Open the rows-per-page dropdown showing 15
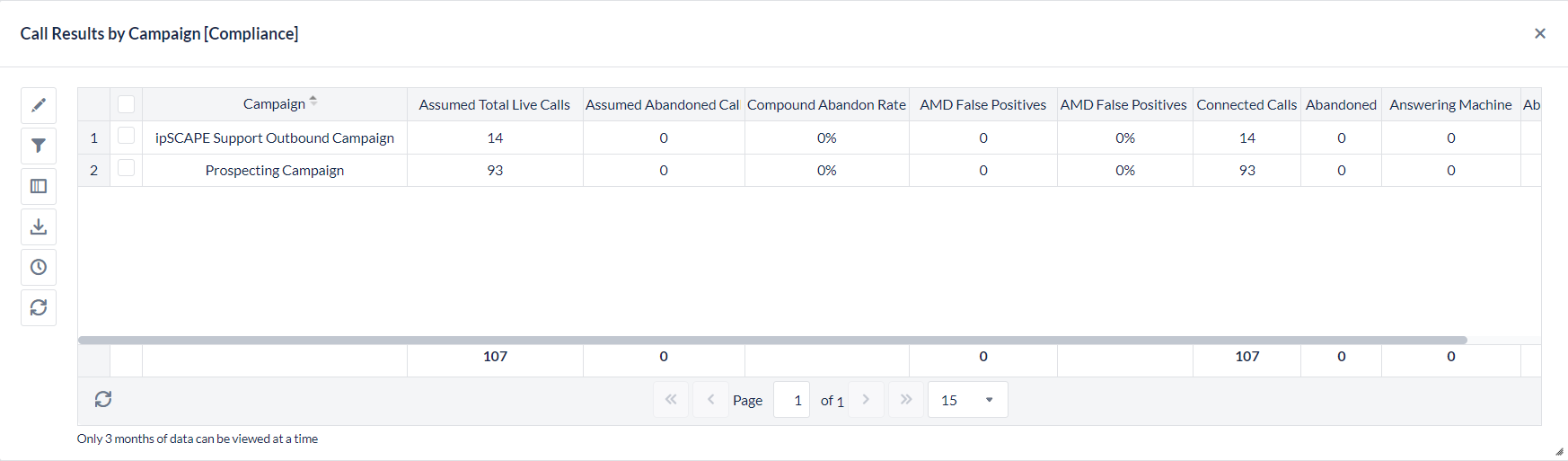The width and height of the screenshot is (1568, 461). (x=967, y=400)
